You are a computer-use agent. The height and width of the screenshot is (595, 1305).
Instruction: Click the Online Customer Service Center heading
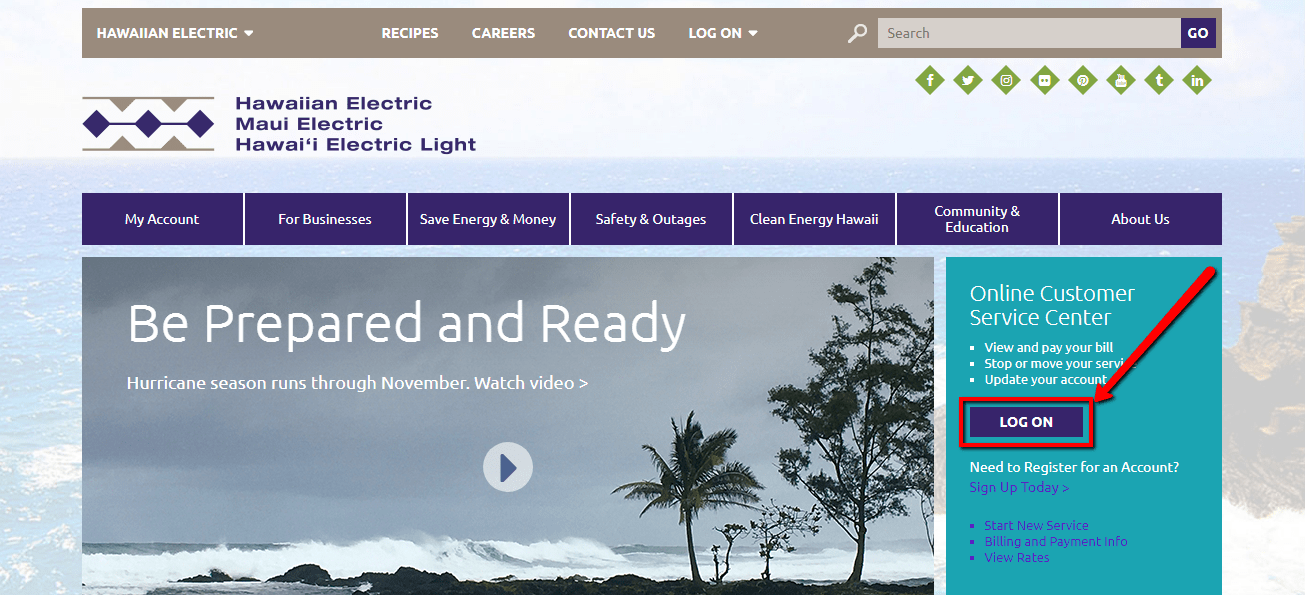click(x=1052, y=305)
